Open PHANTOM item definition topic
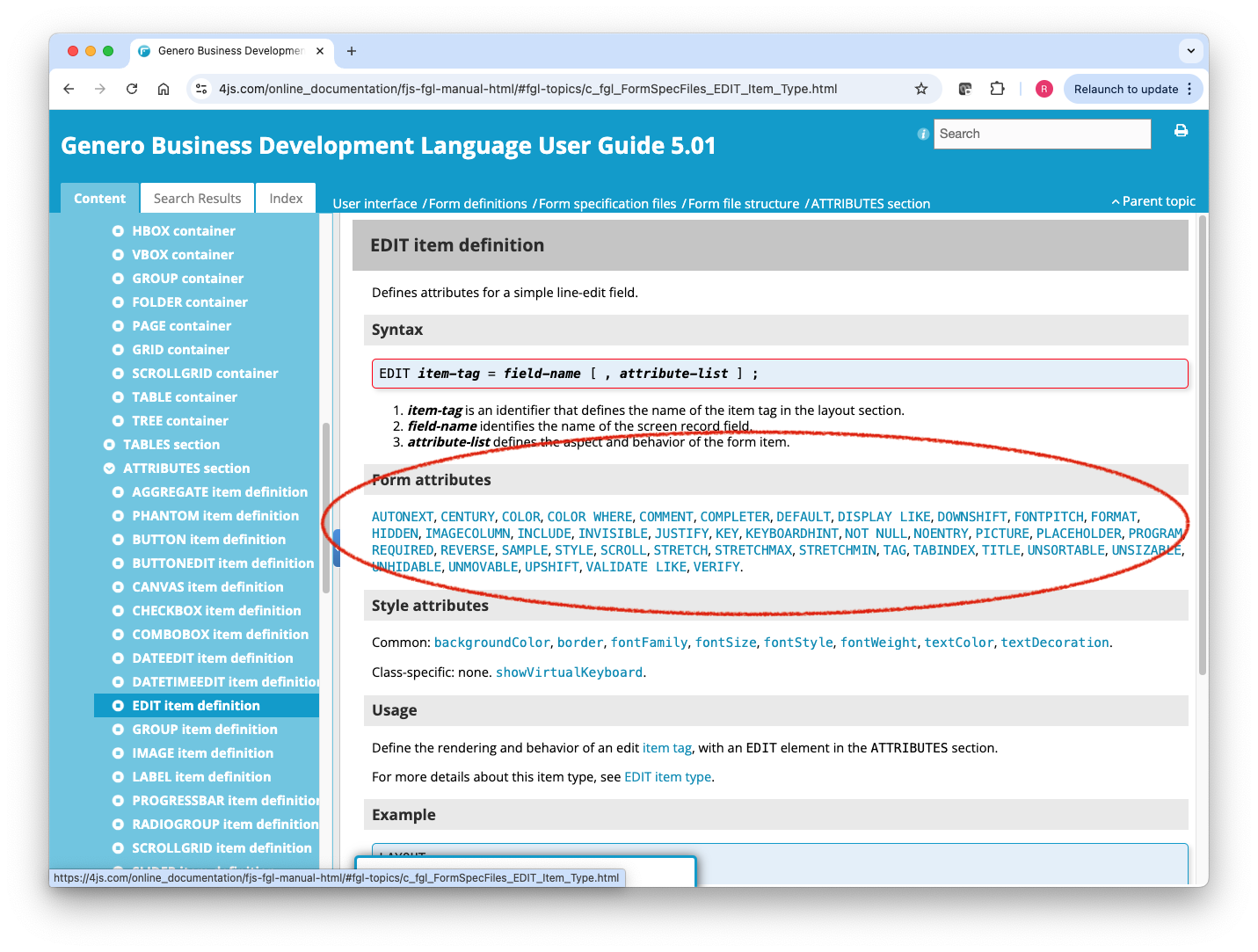This screenshot has height=952, width=1258. click(x=215, y=516)
